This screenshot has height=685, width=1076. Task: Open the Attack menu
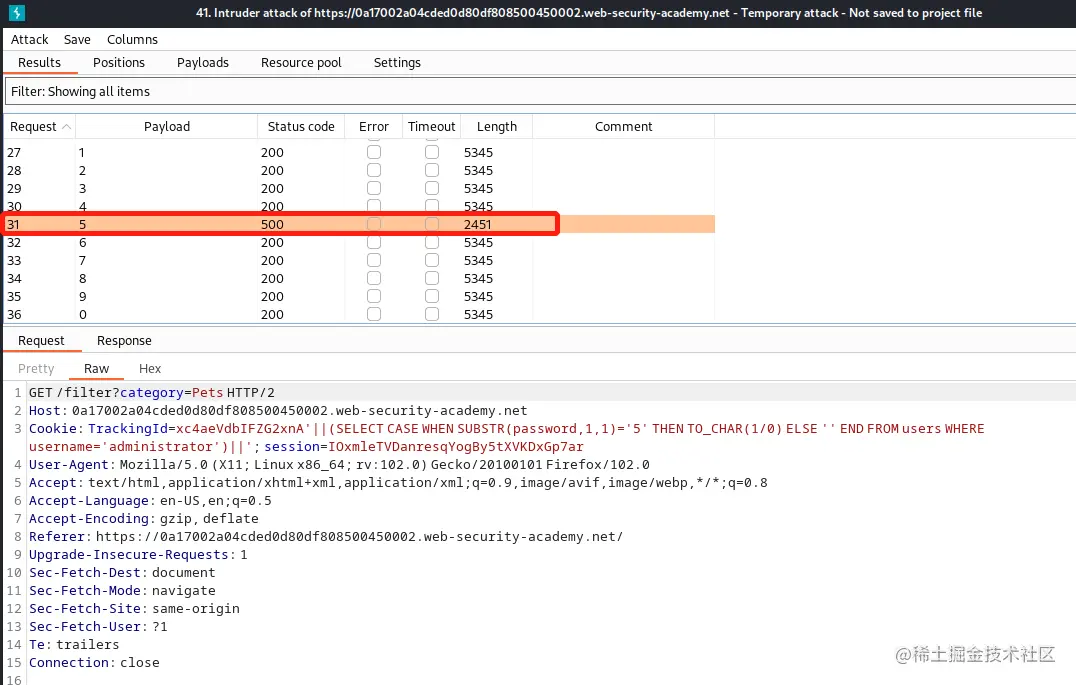(x=30, y=39)
